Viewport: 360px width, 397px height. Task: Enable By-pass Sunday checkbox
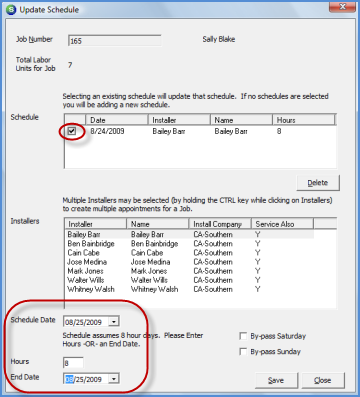pyautogui.click(x=243, y=352)
